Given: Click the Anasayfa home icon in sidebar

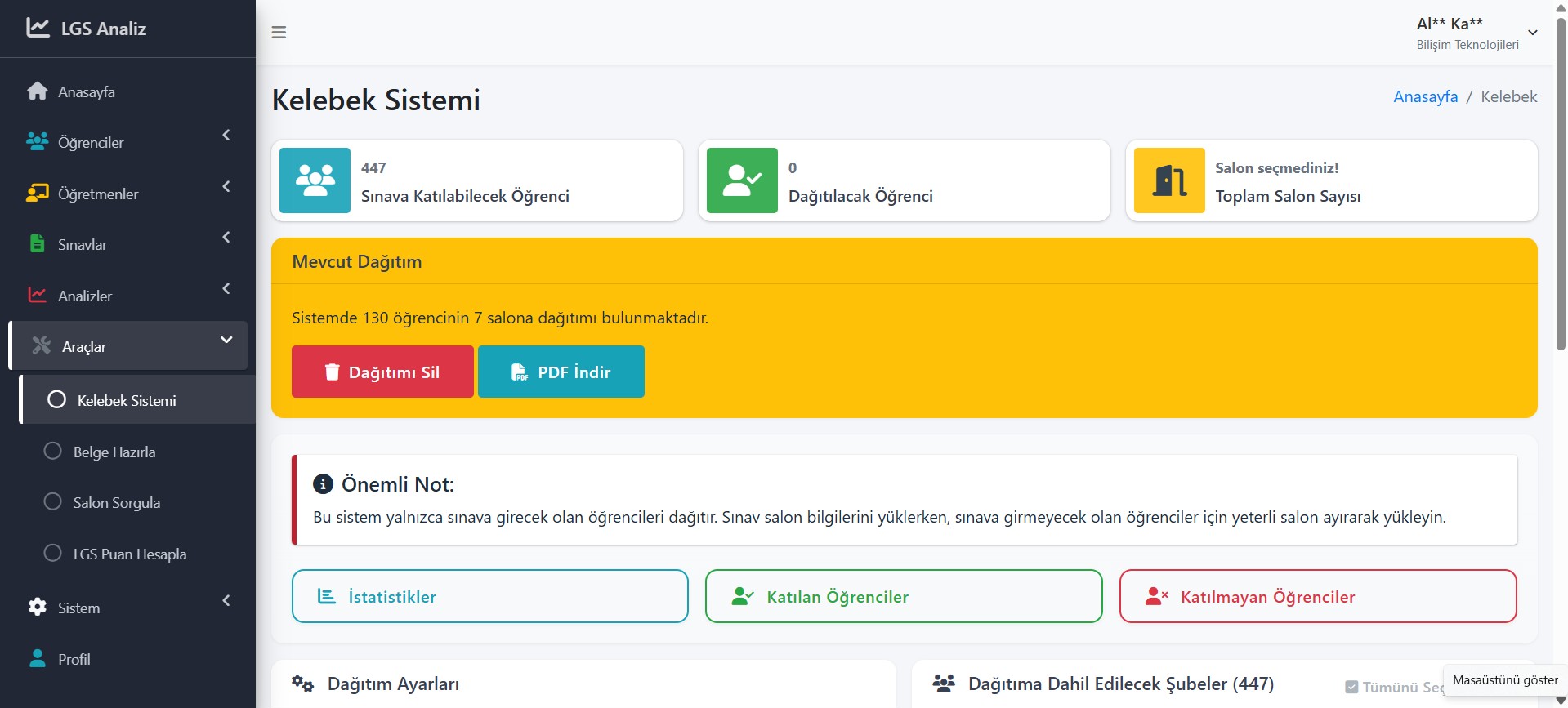Looking at the screenshot, I should point(37,91).
